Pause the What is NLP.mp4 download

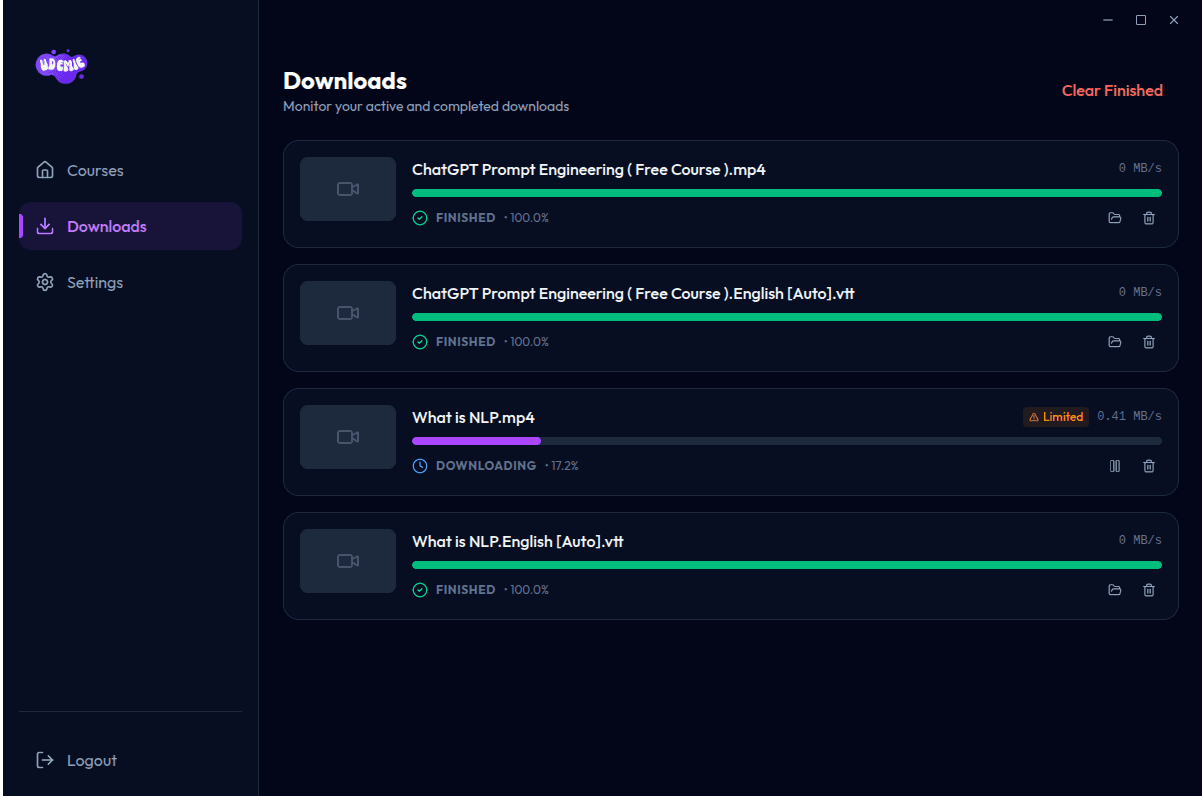tap(1115, 466)
